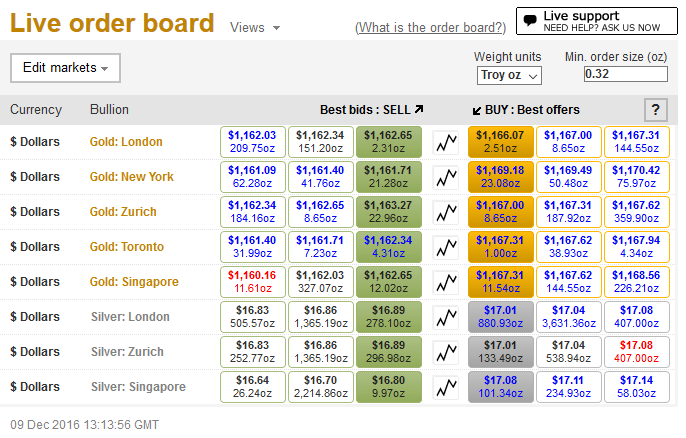Open the Gold: Toronto price chart icon
Viewport: 686px width, 438px height.
446,247
